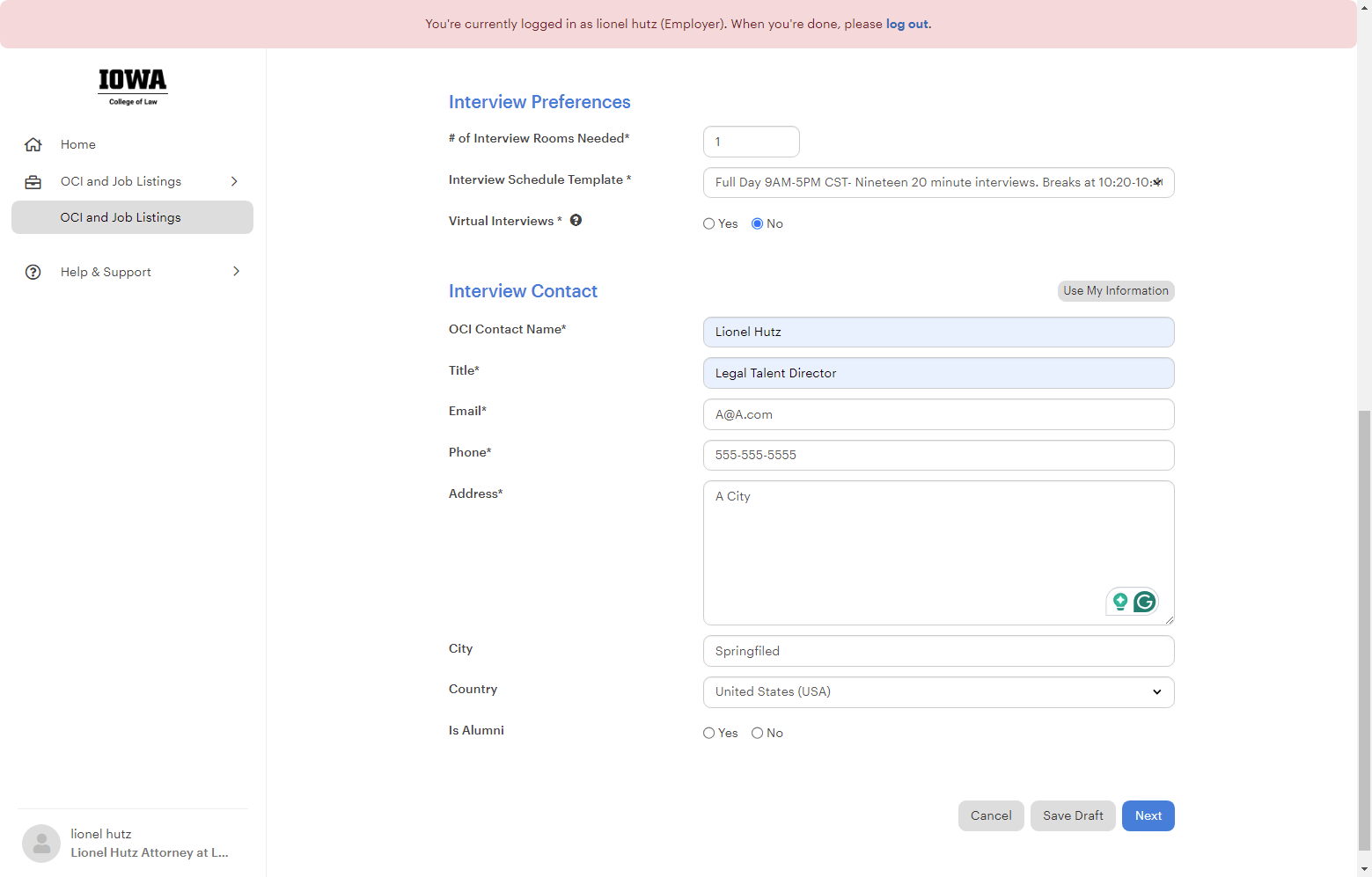Select Yes for Virtual Interviews

point(708,224)
